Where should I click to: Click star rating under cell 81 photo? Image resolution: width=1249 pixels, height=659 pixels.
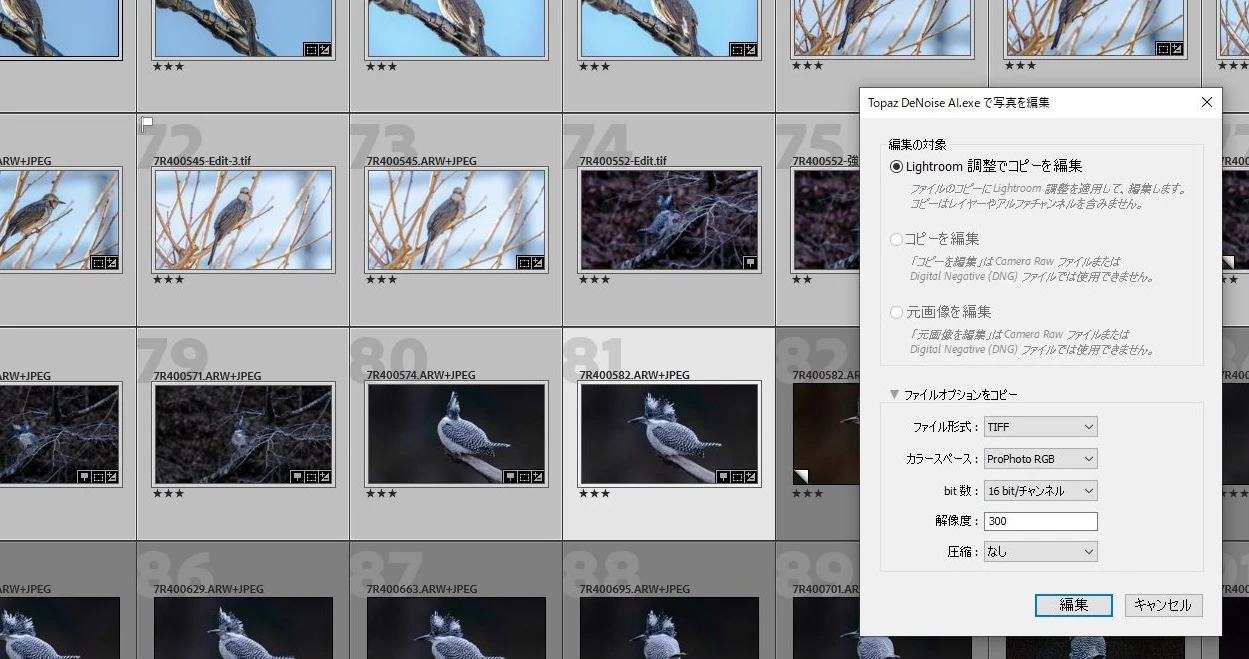click(594, 494)
